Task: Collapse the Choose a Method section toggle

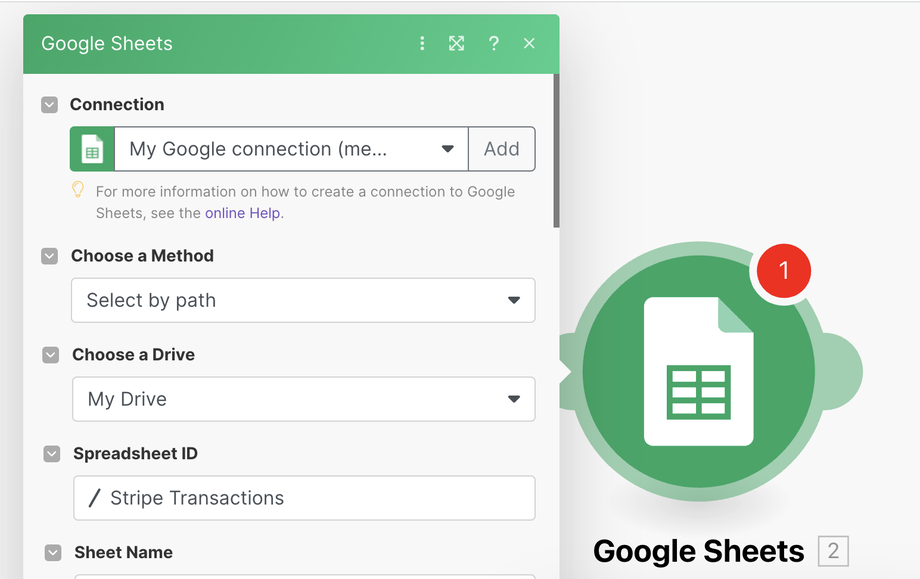Action: pyautogui.click(x=49, y=256)
